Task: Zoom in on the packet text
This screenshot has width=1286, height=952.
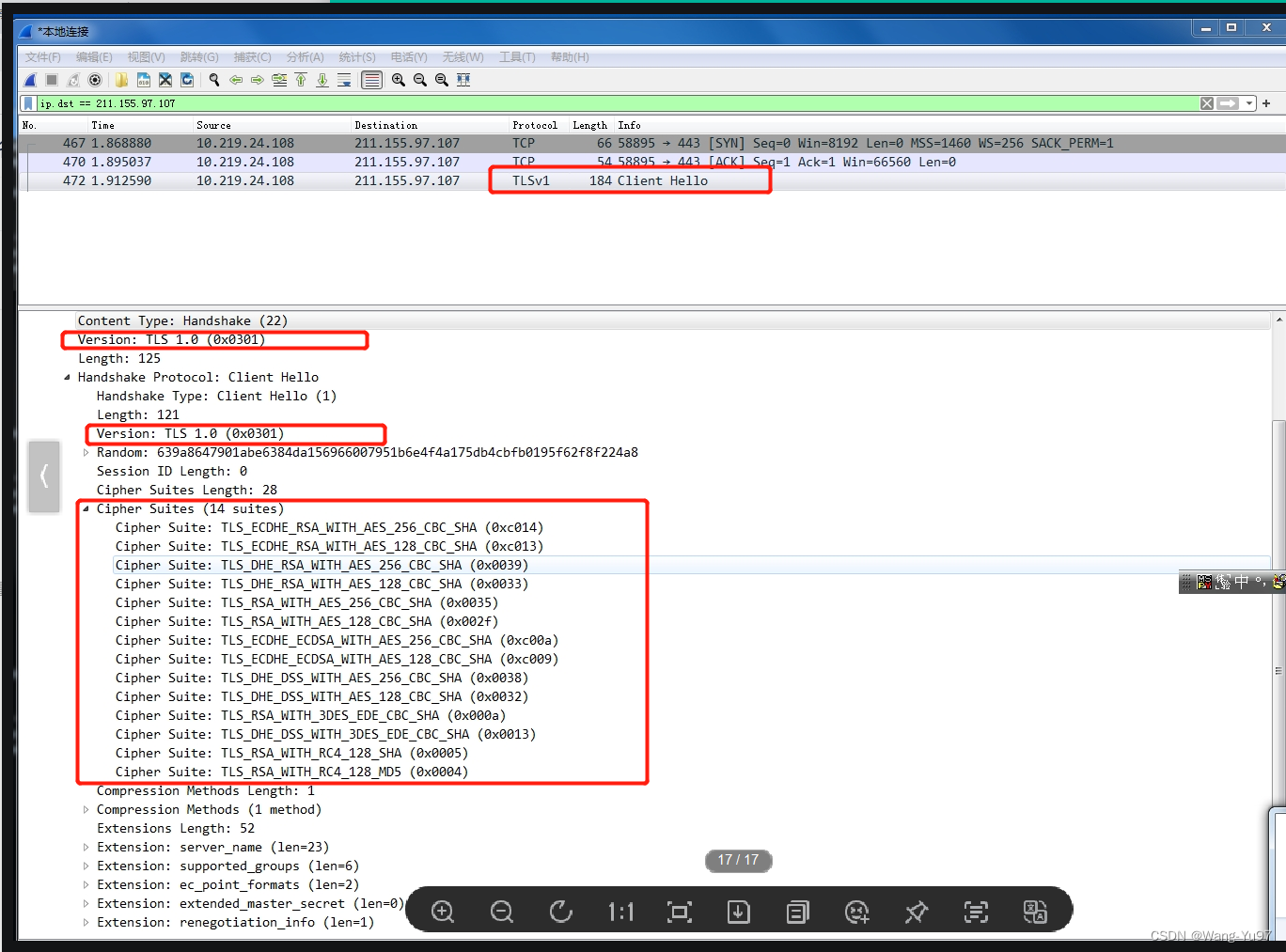Action: tap(399, 80)
